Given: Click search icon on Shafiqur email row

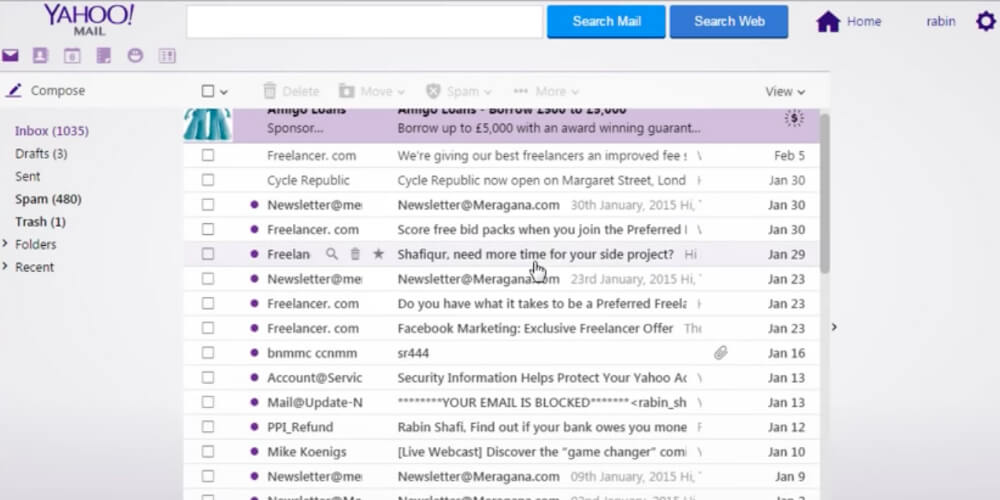Looking at the screenshot, I should pyautogui.click(x=332, y=254).
